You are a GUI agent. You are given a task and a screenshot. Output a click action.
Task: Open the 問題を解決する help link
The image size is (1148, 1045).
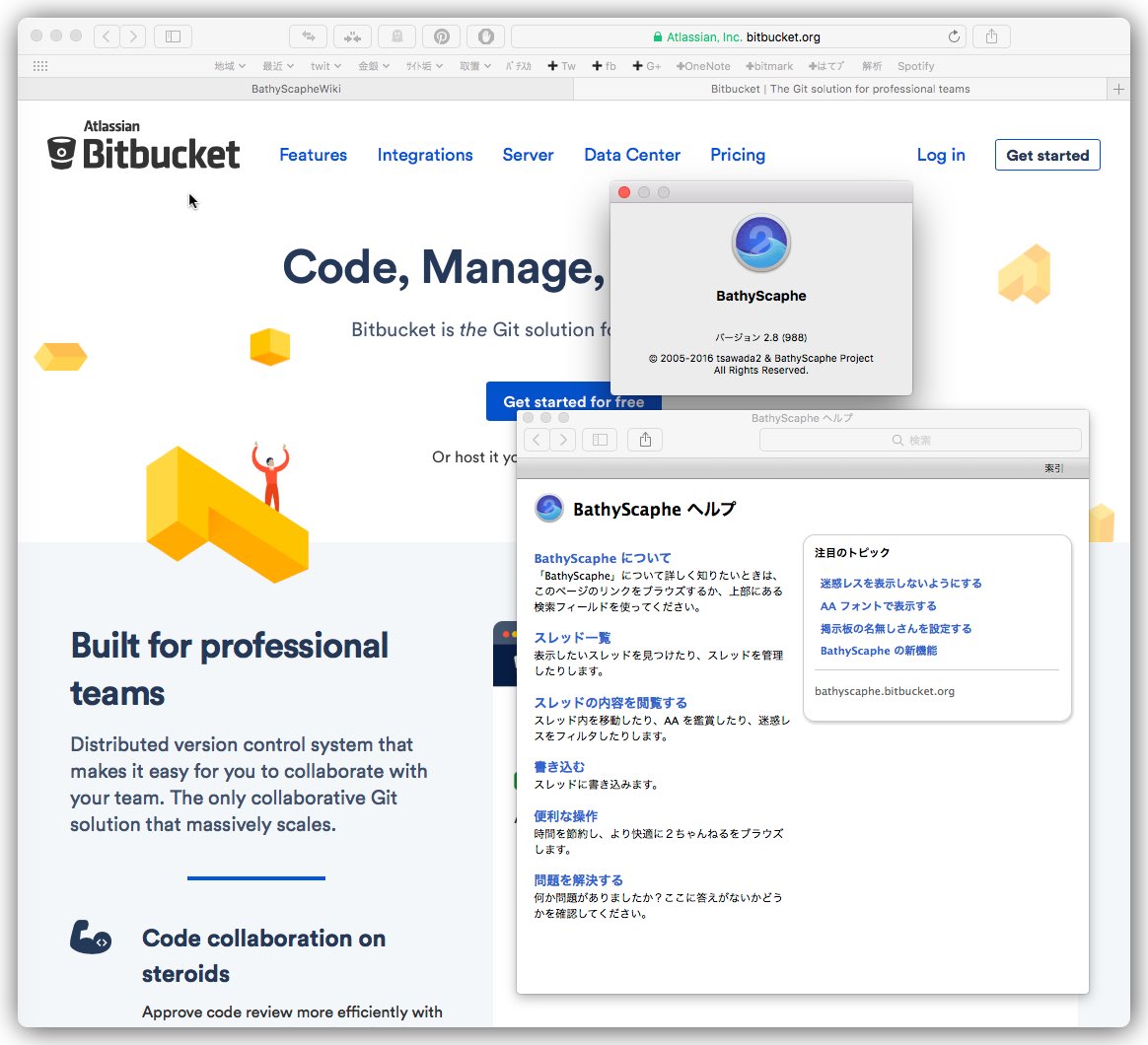click(x=578, y=880)
